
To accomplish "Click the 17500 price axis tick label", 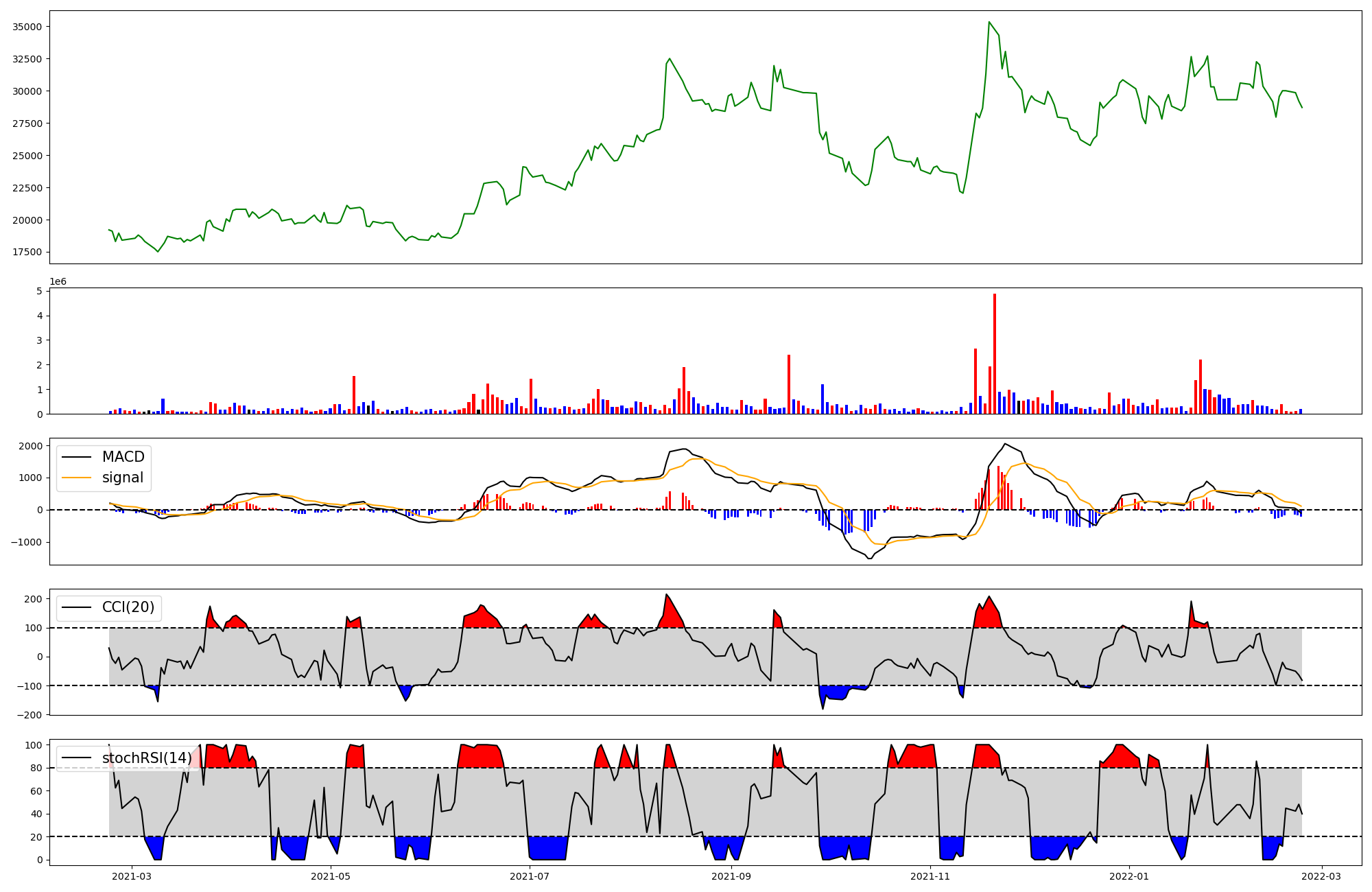I will tap(27, 252).
